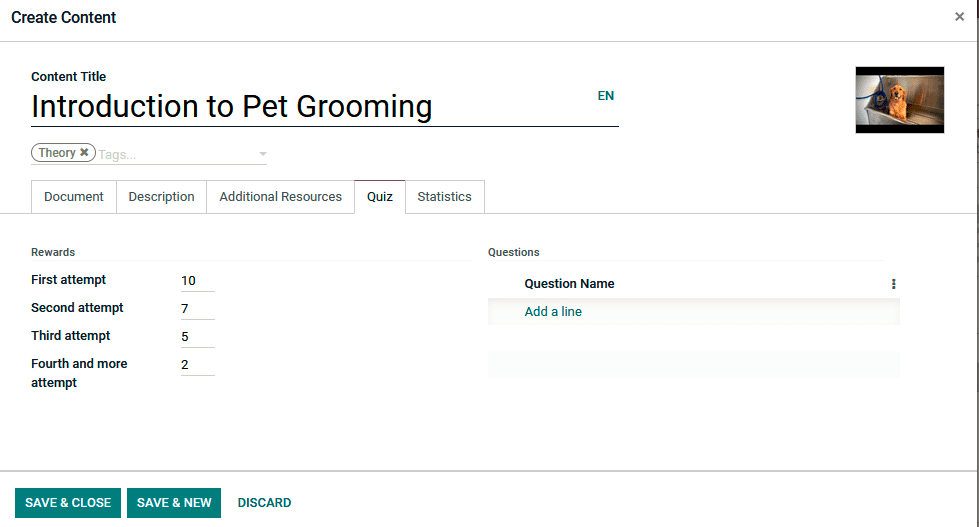
Task: Click the dog grooming thumbnail image
Action: 899,100
